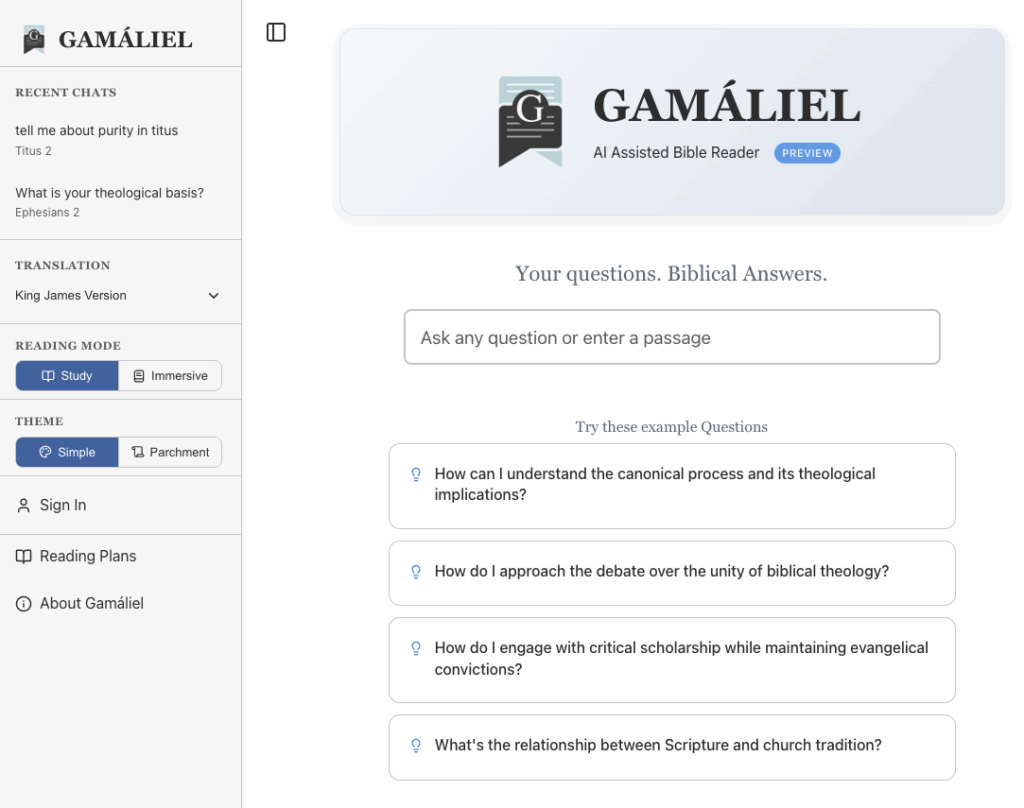The image size is (1024, 808).
Task: Click the Sign In person icon
Action: click(x=24, y=506)
